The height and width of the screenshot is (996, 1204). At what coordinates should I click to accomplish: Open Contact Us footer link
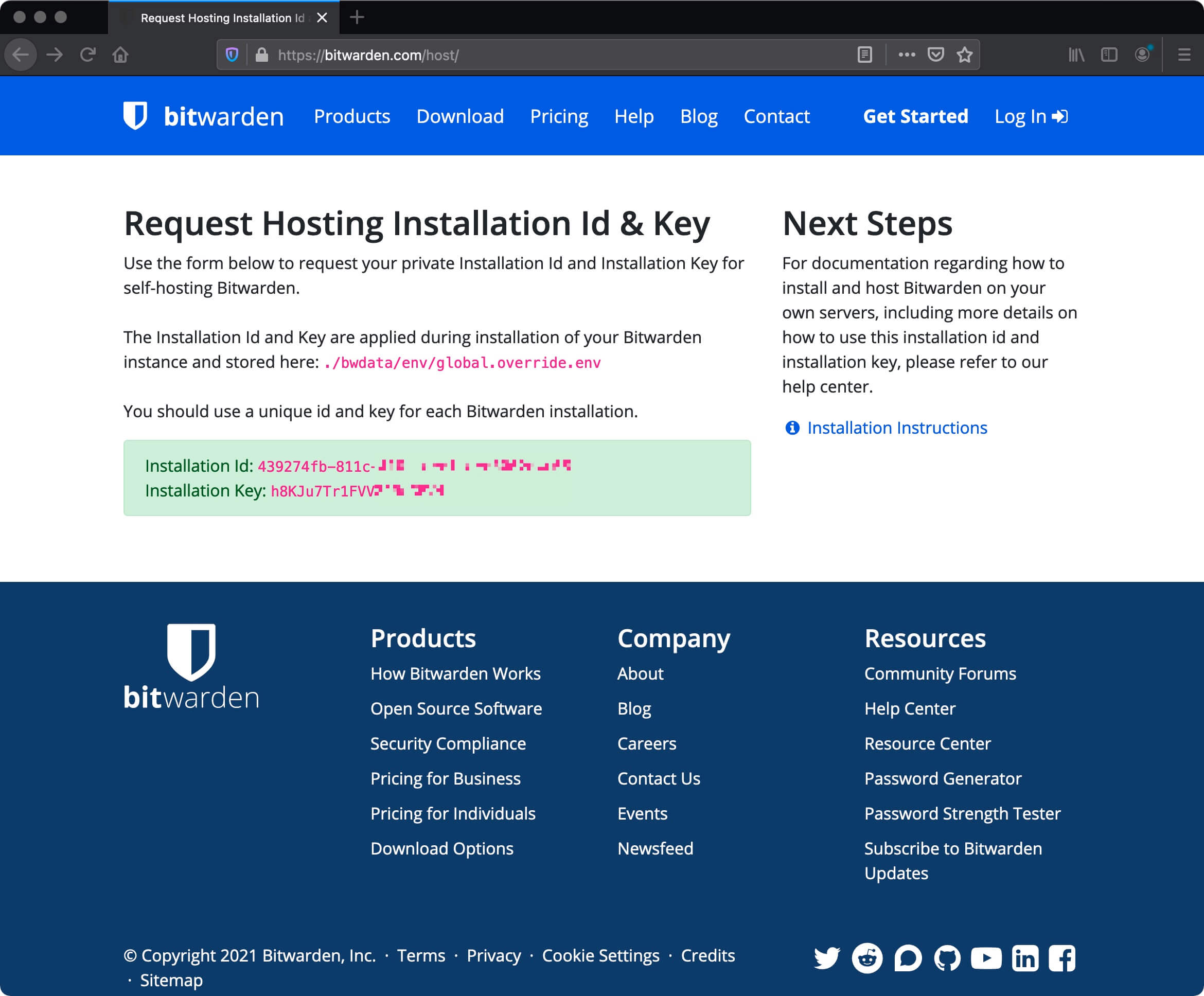pyautogui.click(x=659, y=778)
